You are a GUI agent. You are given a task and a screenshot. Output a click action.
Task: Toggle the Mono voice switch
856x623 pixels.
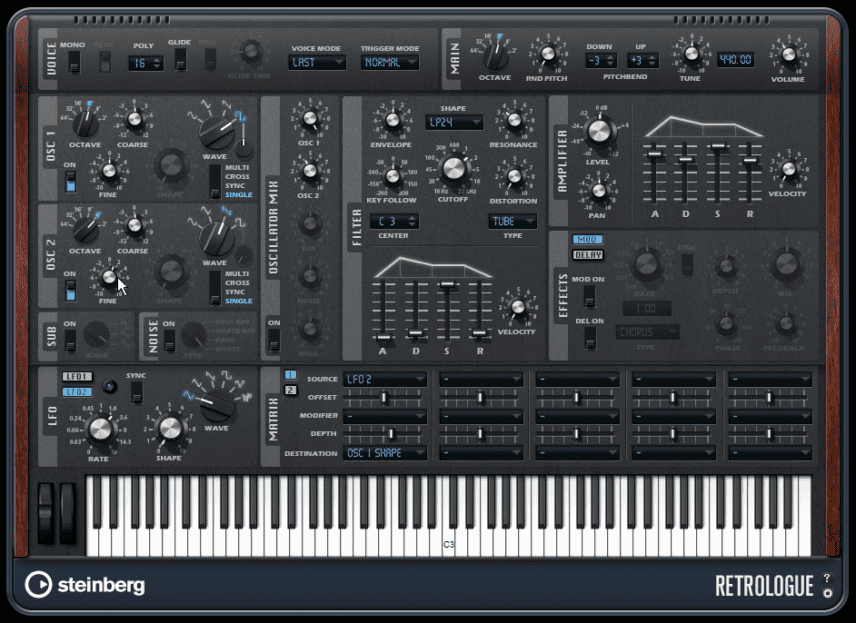[74, 62]
